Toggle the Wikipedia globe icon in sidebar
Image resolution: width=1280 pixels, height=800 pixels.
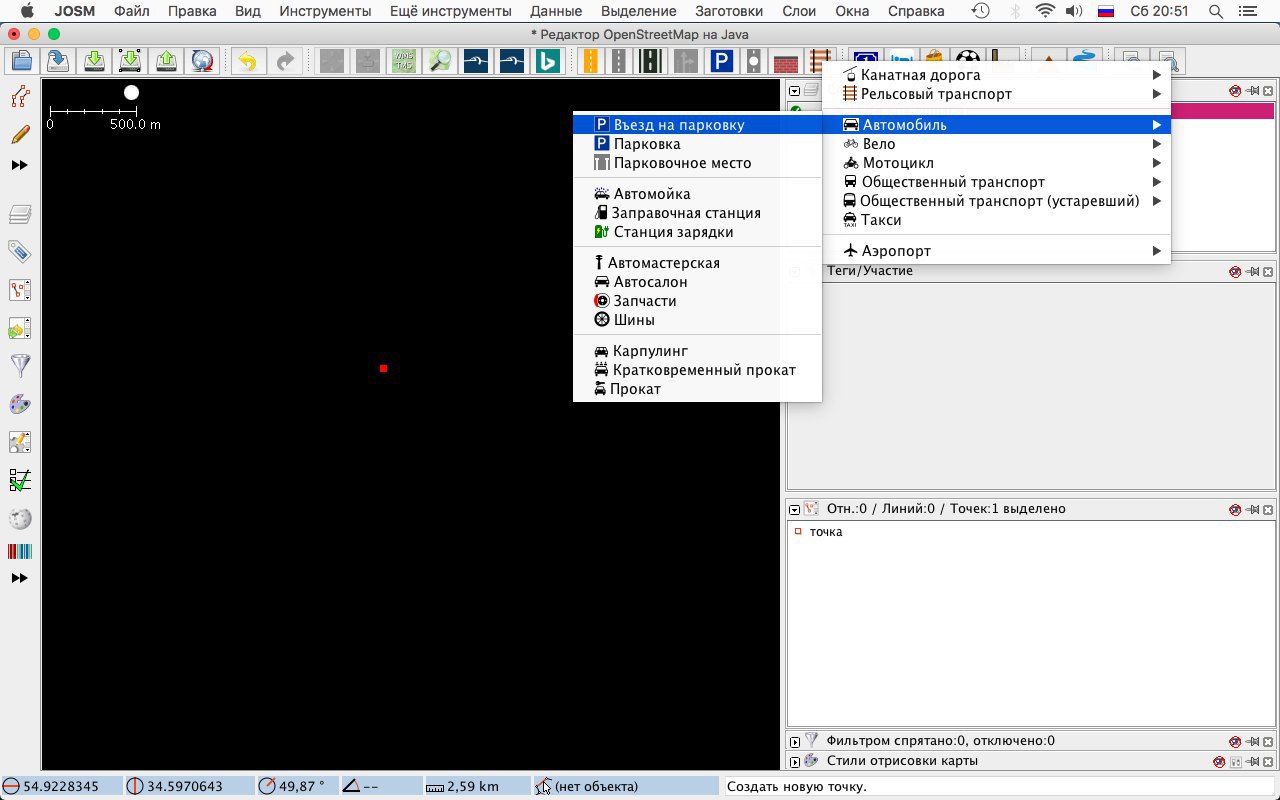point(20,518)
